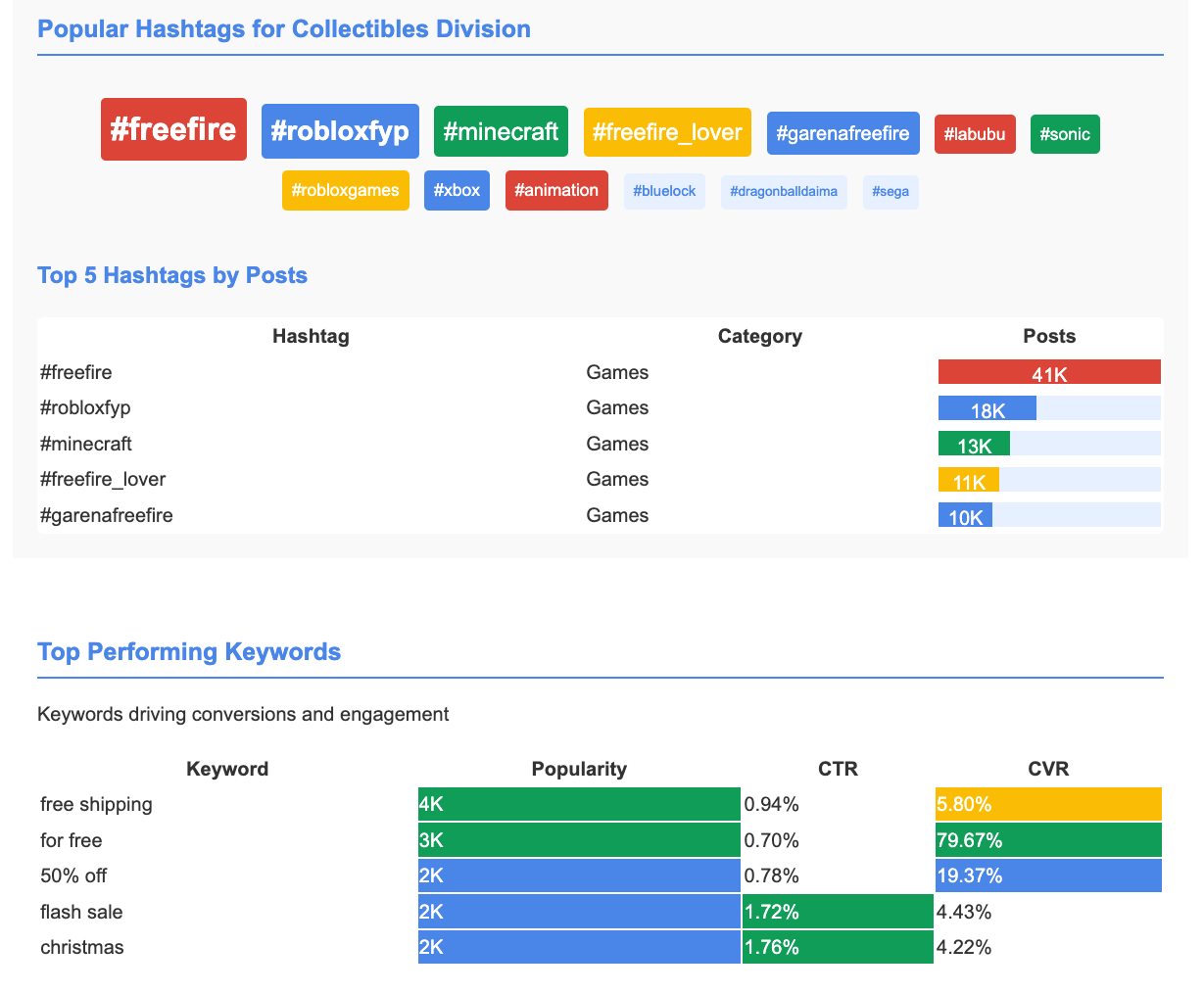Image resolution: width=1204 pixels, height=993 pixels.
Task: Click the Keyword column header
Action: 227,769
